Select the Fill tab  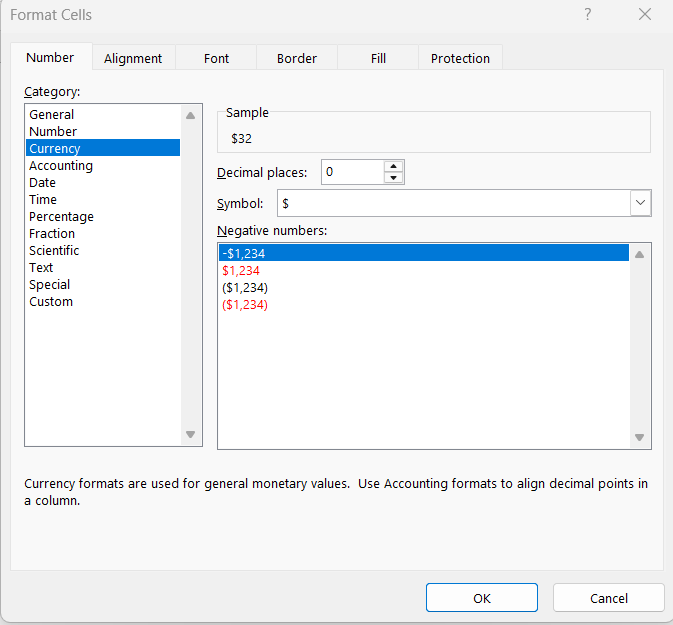point(378,59)
